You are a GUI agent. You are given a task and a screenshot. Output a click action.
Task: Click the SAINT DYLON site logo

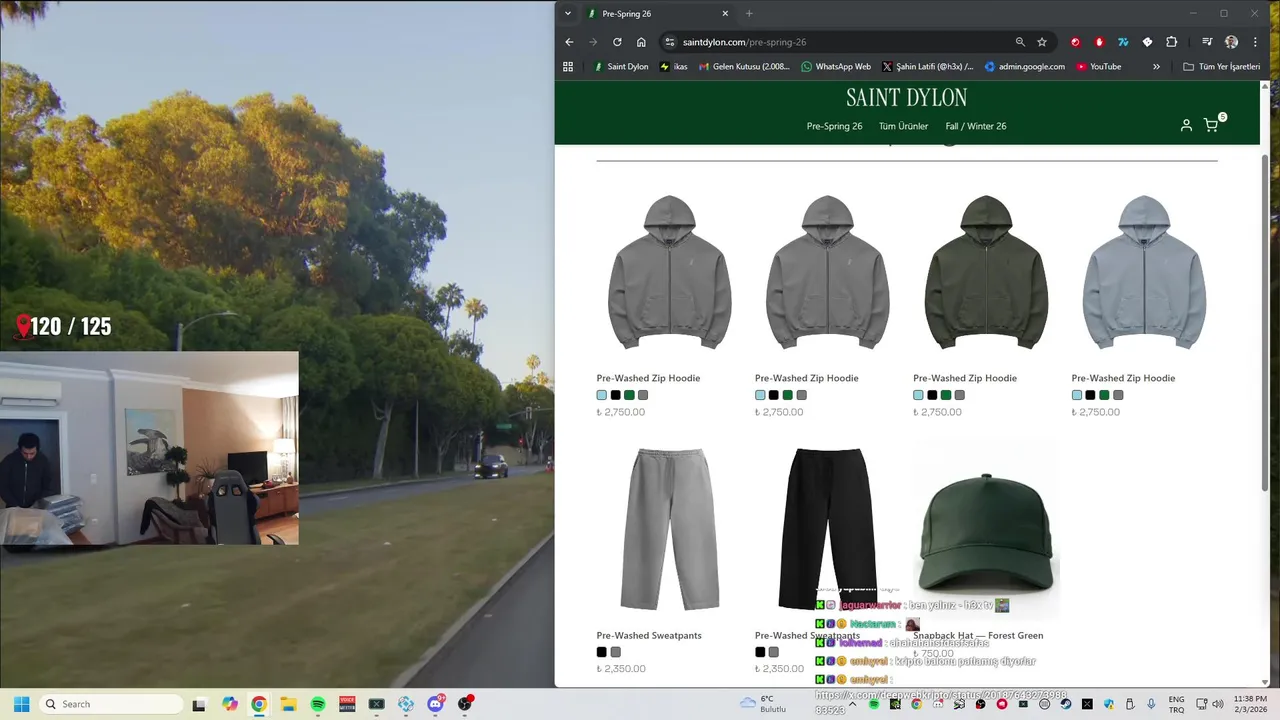[x=906, y=97]
